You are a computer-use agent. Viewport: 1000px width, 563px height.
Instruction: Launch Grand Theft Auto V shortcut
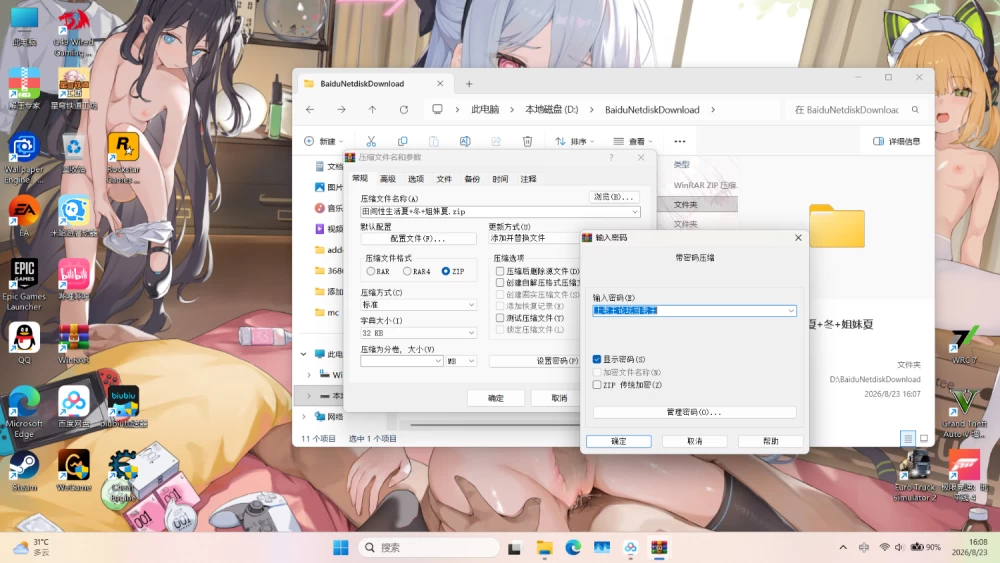[x=964, y=412]
